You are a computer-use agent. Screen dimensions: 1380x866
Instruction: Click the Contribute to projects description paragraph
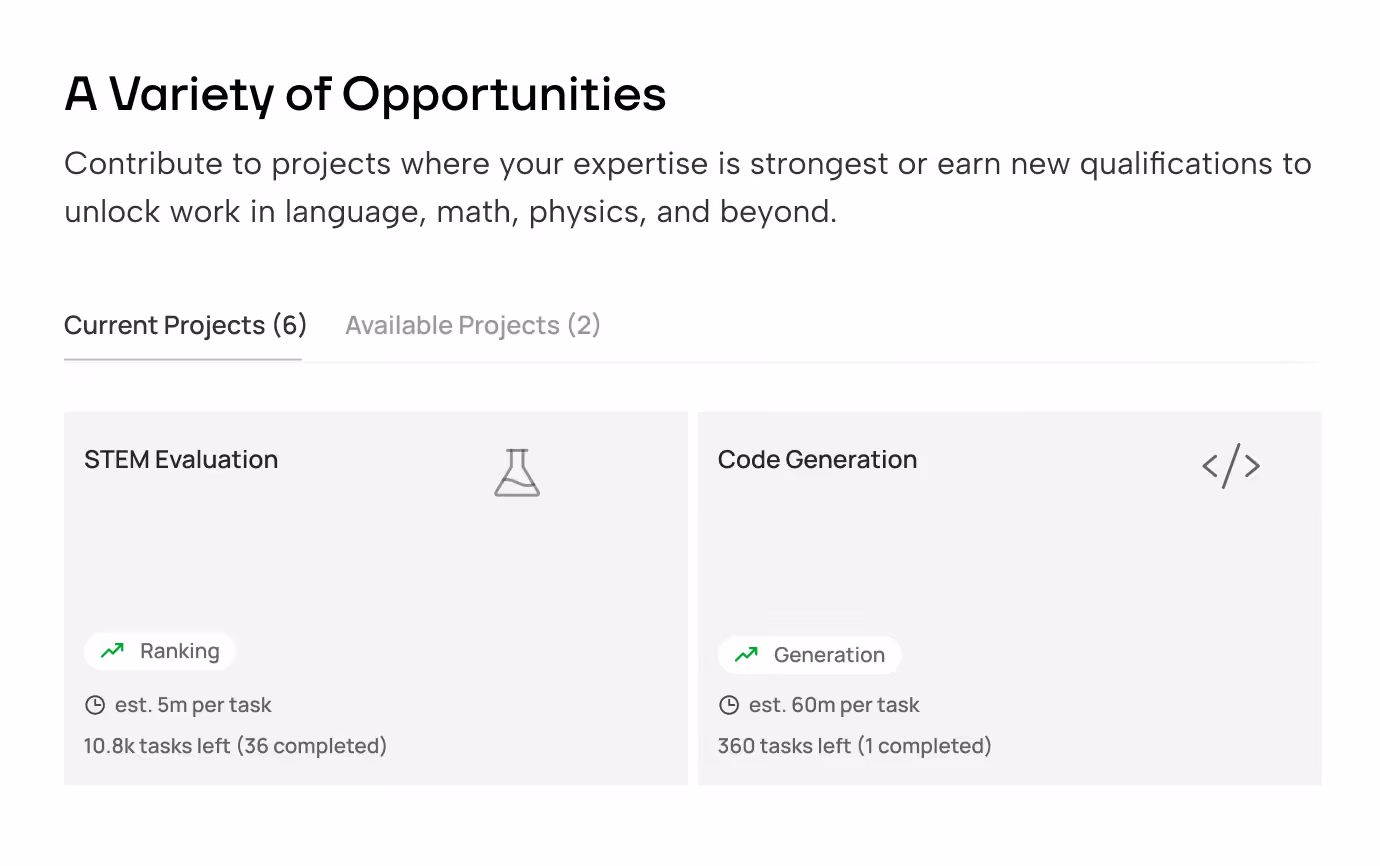tap(687, 187)
